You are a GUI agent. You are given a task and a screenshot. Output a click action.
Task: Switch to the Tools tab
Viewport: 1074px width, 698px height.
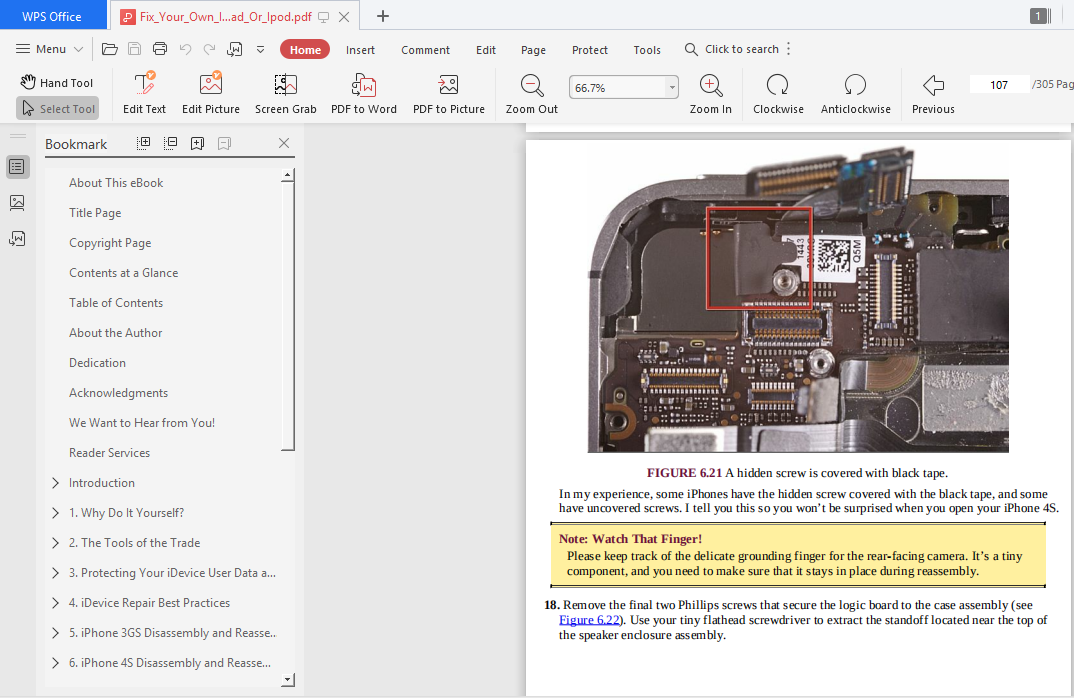click(x=647, y=50)
